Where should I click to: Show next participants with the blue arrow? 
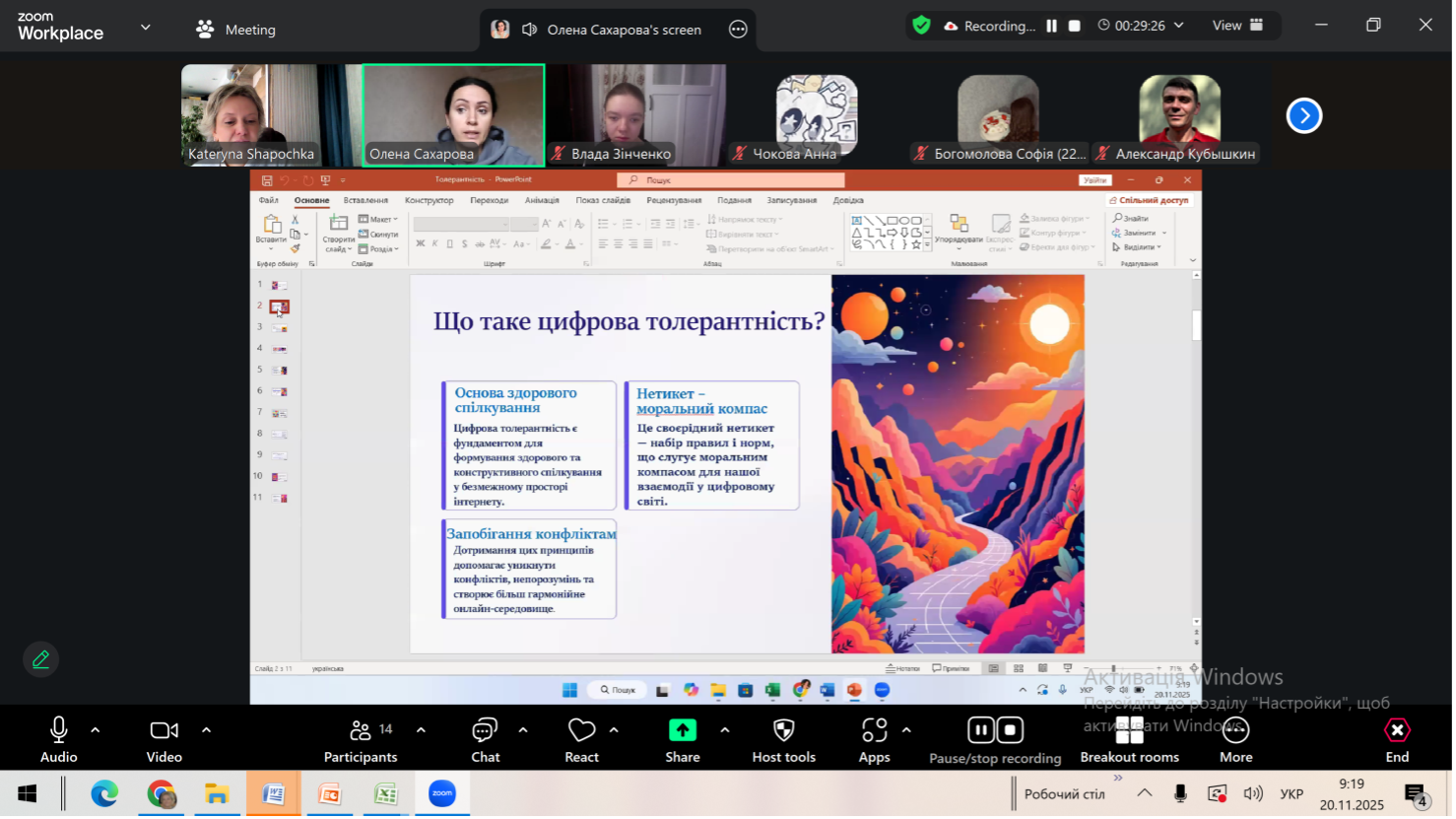(1303, 115)
